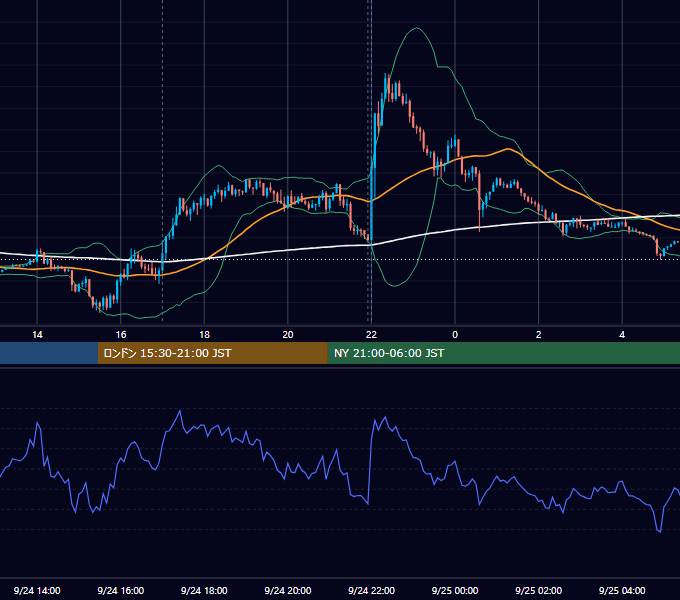The image size is (680, 600).
Task: Click the blue session bar before London
Action: [x=49, y=353]
